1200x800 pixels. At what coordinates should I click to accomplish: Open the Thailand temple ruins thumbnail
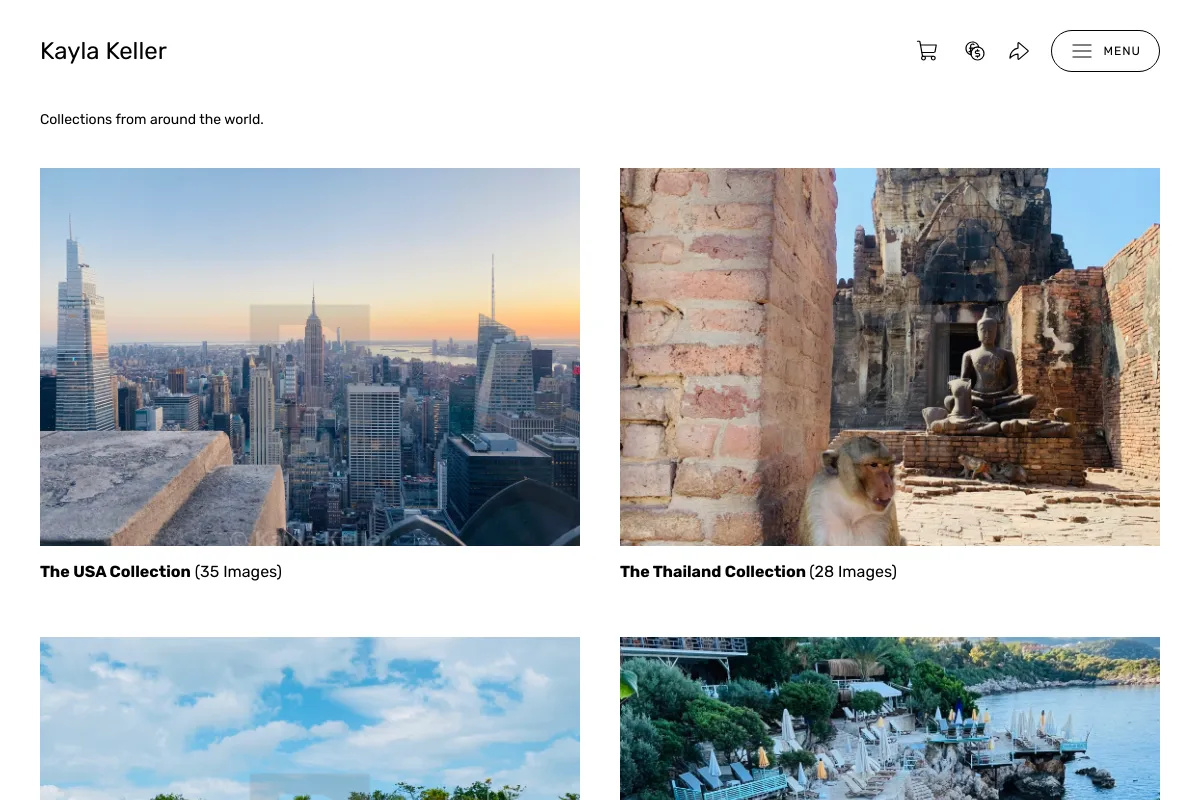[x=890, y=357]
